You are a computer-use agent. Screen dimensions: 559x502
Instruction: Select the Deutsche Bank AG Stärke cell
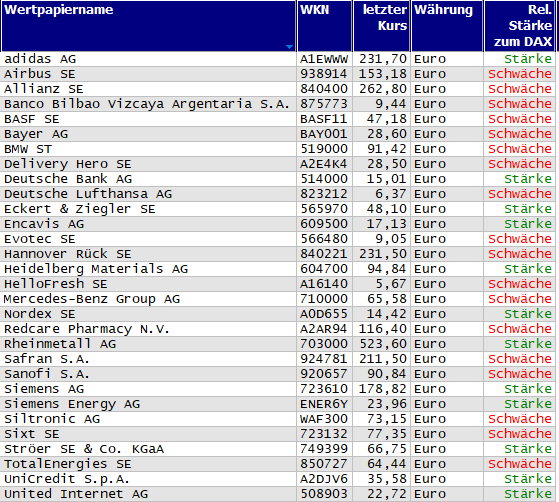click(x=528, y=179)
